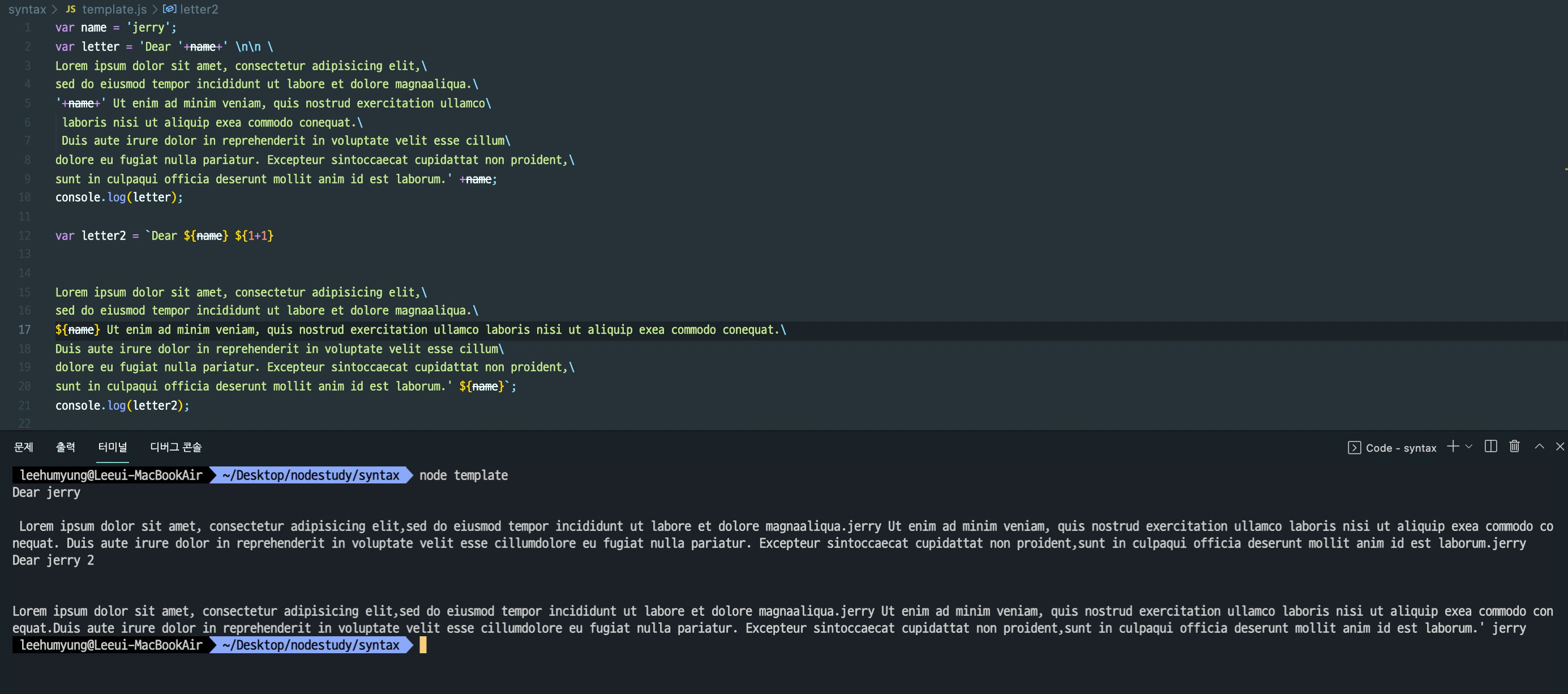Click "var name = 'jerry';" code line
The height and width of the screenshot is (694, 1568).
click(x=115, y=28)
